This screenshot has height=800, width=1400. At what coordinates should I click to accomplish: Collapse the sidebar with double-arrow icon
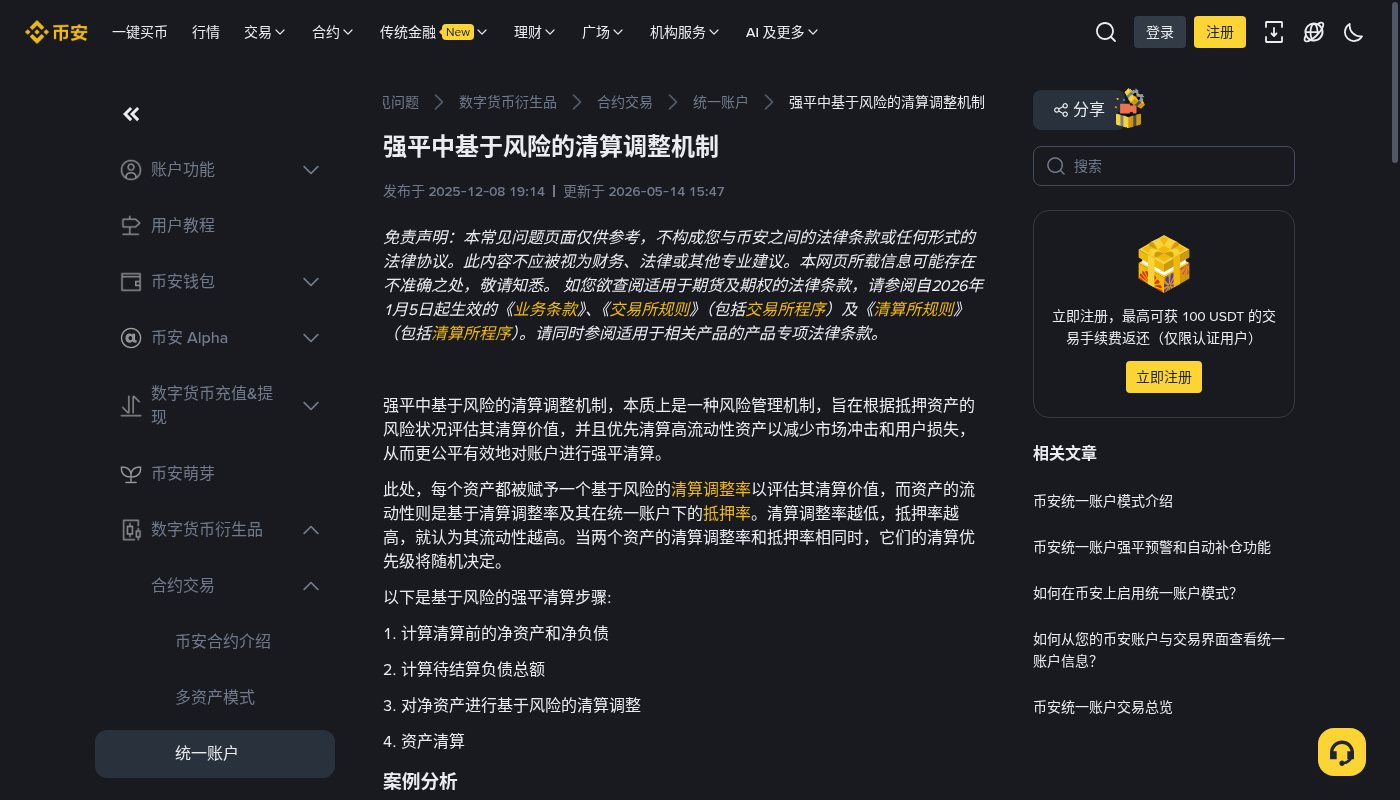pos(131,114)
